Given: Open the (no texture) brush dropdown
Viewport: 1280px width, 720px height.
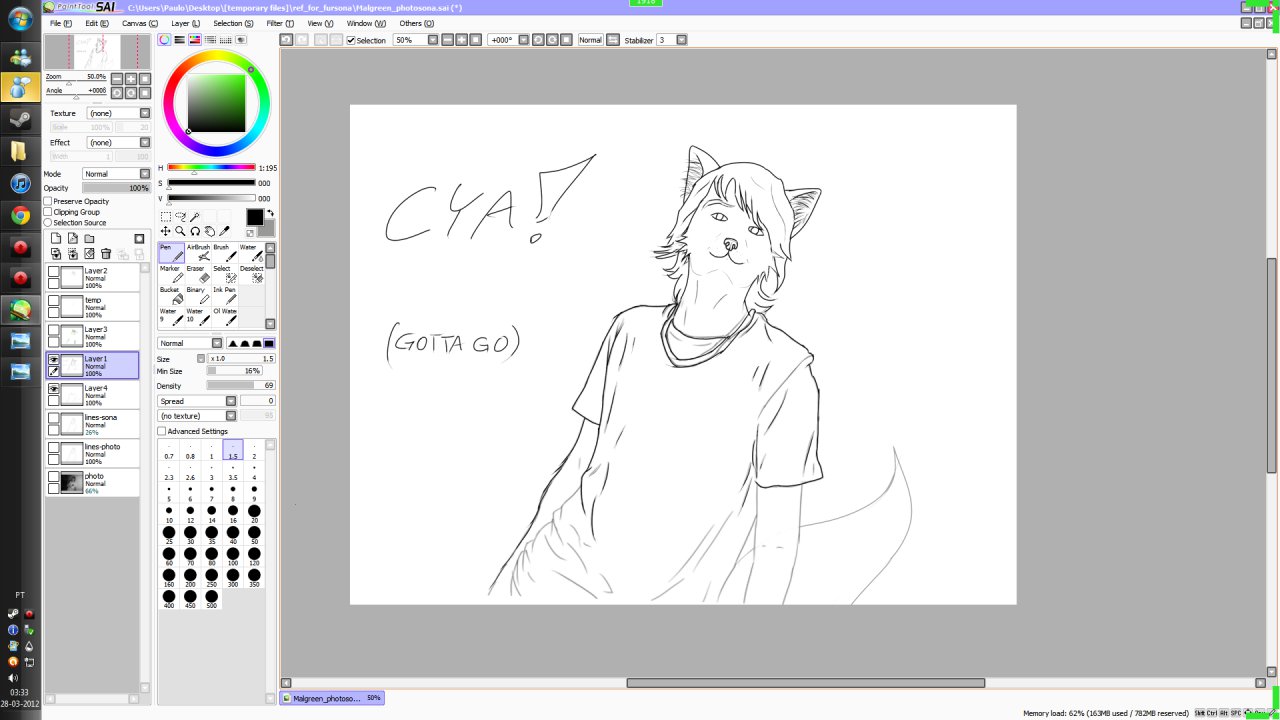Looking at the screenshot, I should point(197,416).
